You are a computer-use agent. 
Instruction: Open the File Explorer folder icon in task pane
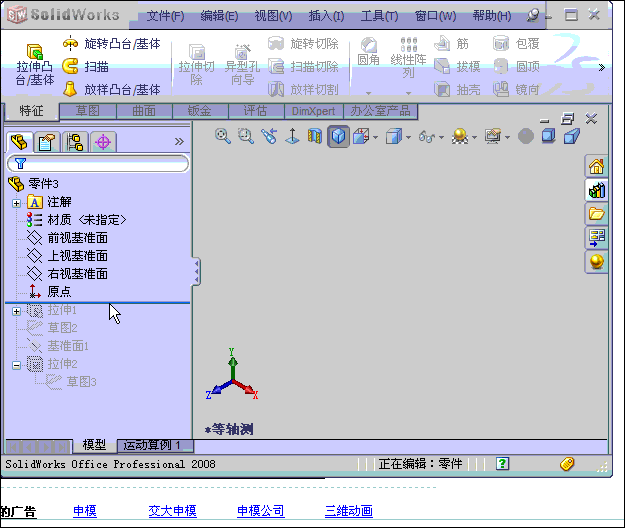[x=596, y=214]
